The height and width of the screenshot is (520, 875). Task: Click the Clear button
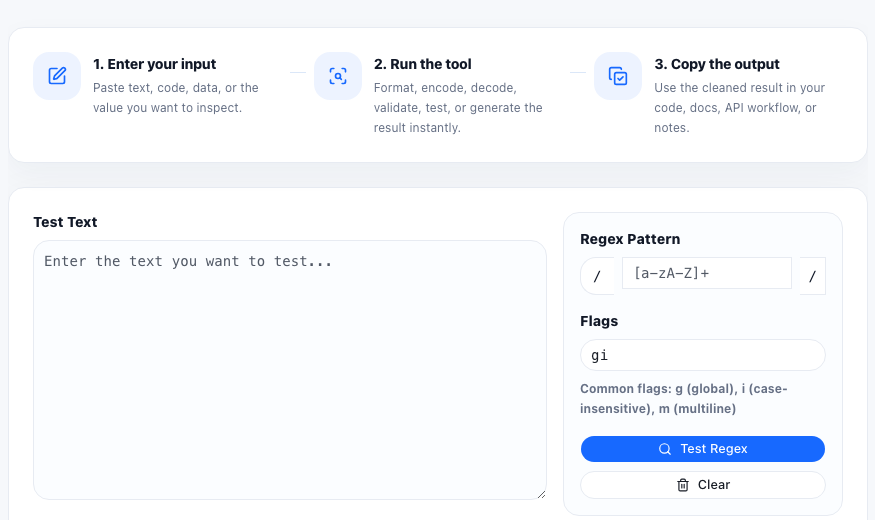click(x=703, y=485)
